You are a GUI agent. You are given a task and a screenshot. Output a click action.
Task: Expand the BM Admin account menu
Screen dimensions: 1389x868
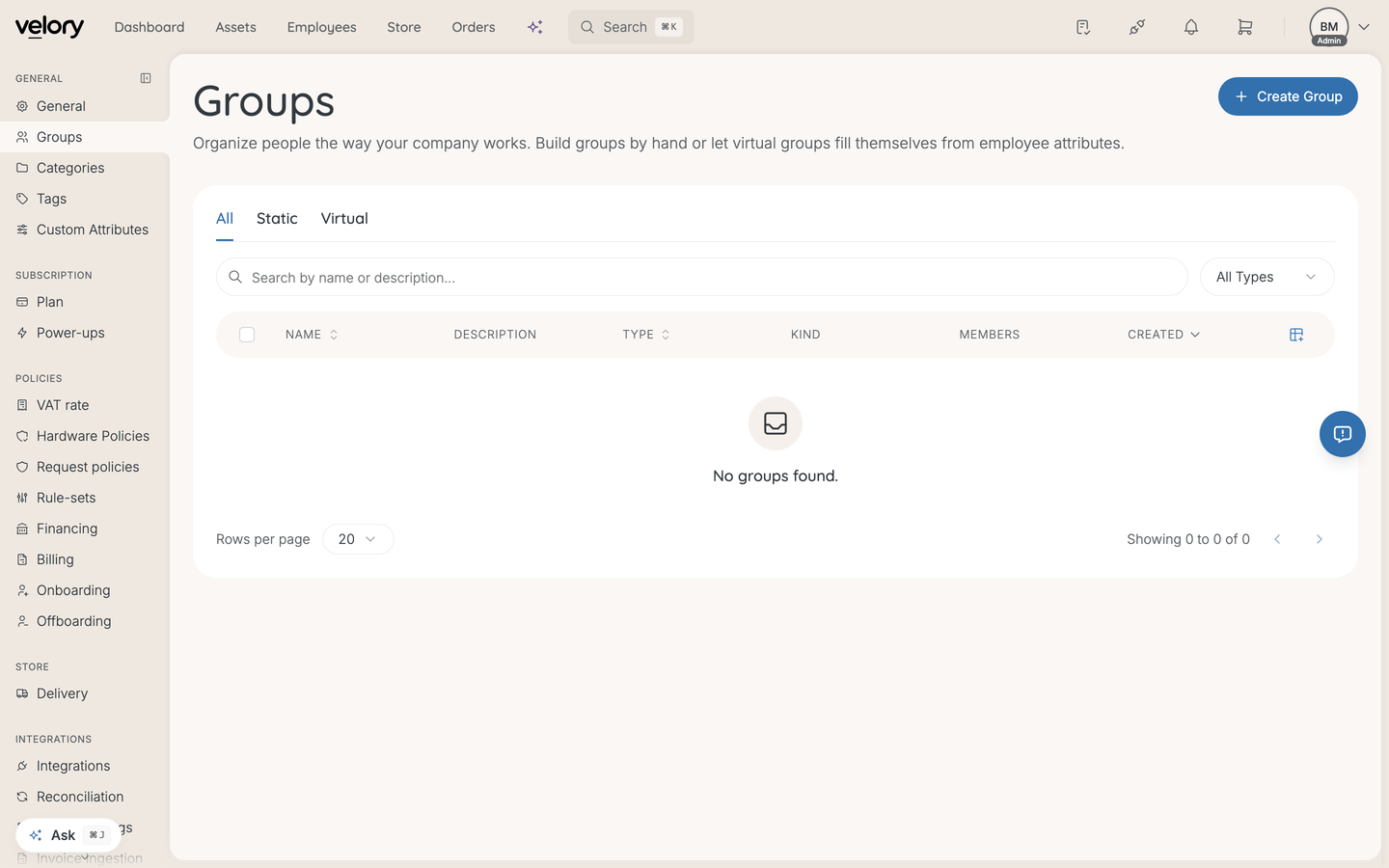point(1340,27)
